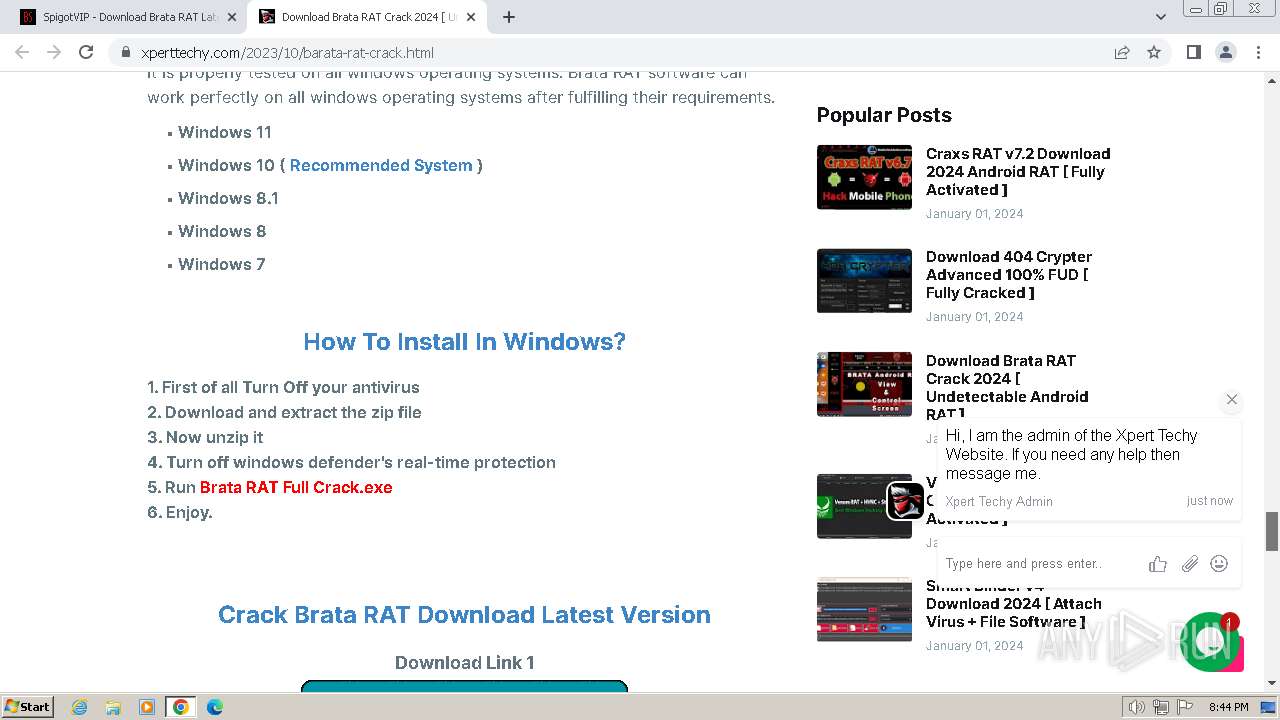Click the Smart Binder post thumbnail
This screenshot has width=1280, height=720.
(864, 609)
